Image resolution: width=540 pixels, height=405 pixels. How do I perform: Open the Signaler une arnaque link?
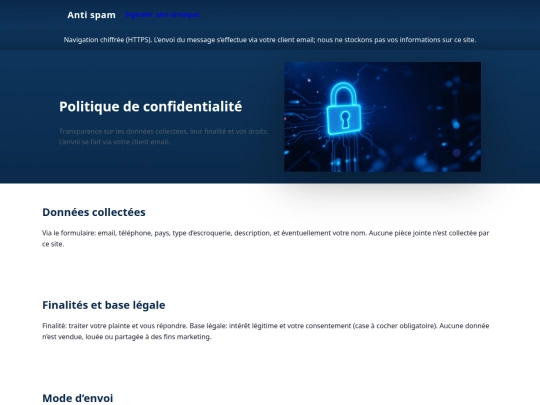162,15
